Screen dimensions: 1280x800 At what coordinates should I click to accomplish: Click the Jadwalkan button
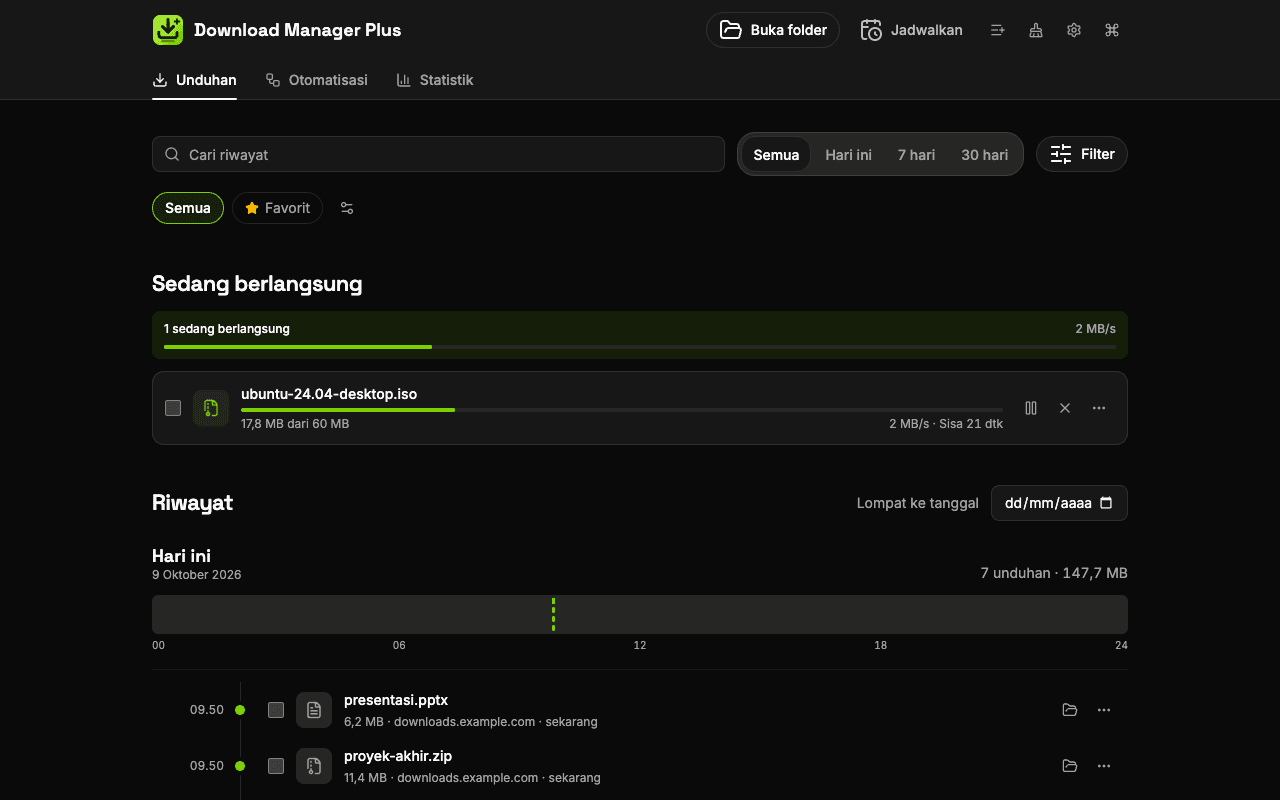click(x=911, y=30)
